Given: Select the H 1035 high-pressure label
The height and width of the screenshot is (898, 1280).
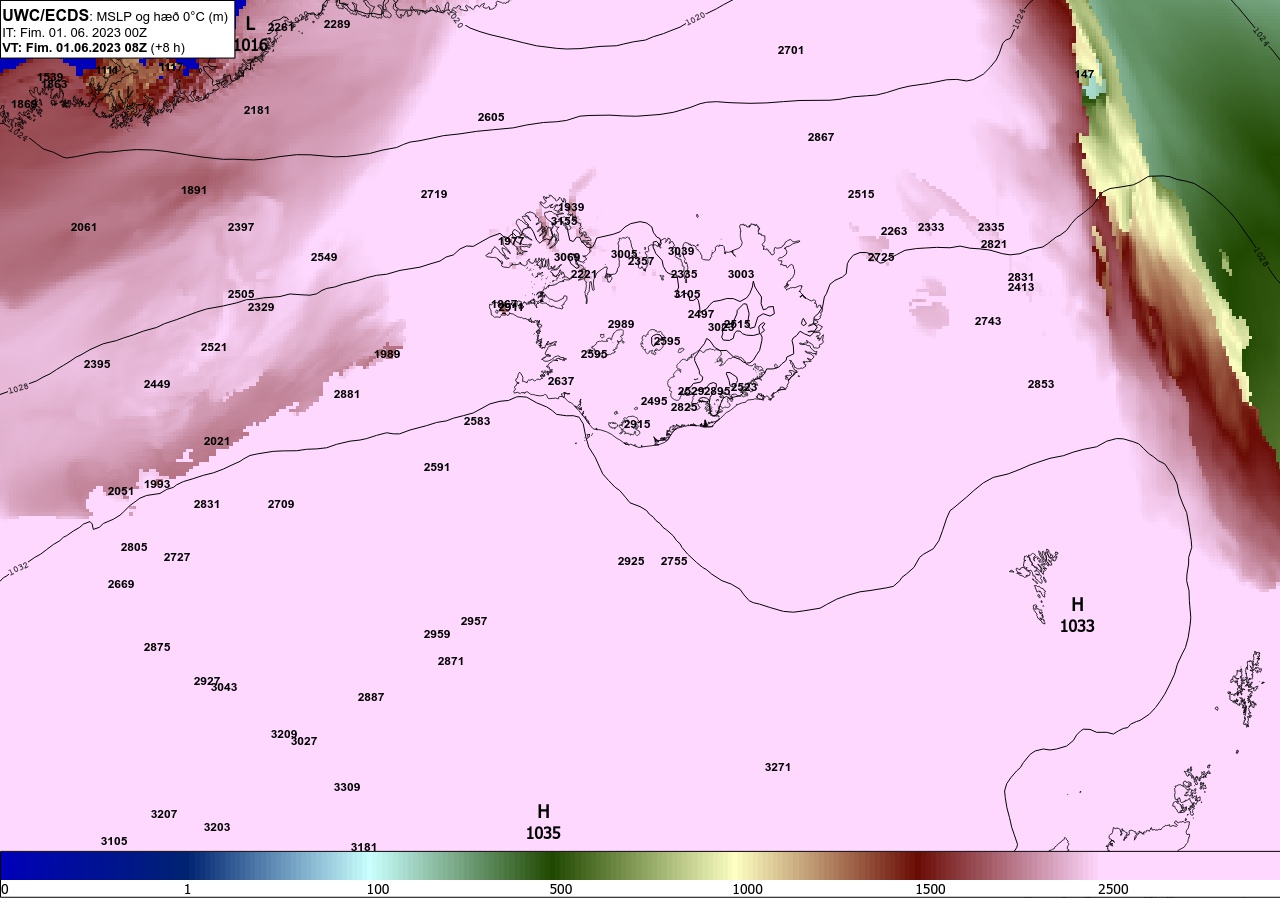Looking at the screenshot, I should tap(543, 822).
